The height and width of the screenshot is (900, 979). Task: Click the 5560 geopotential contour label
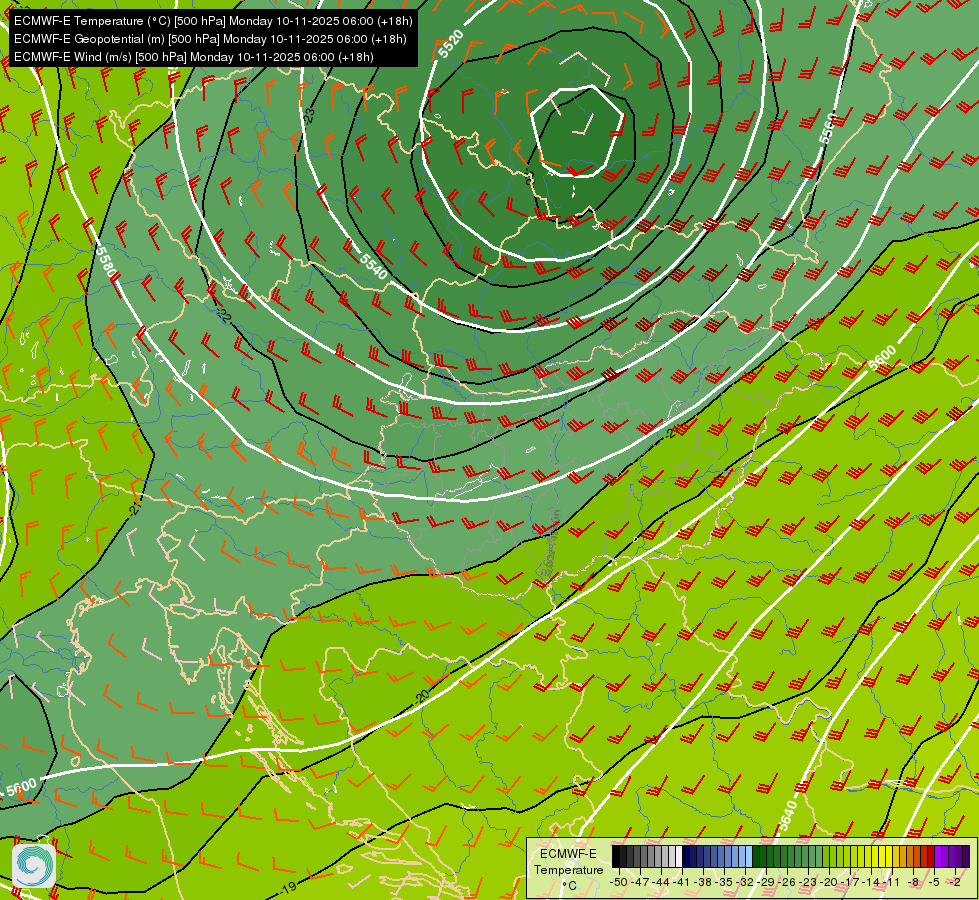[x=827, y=129]
